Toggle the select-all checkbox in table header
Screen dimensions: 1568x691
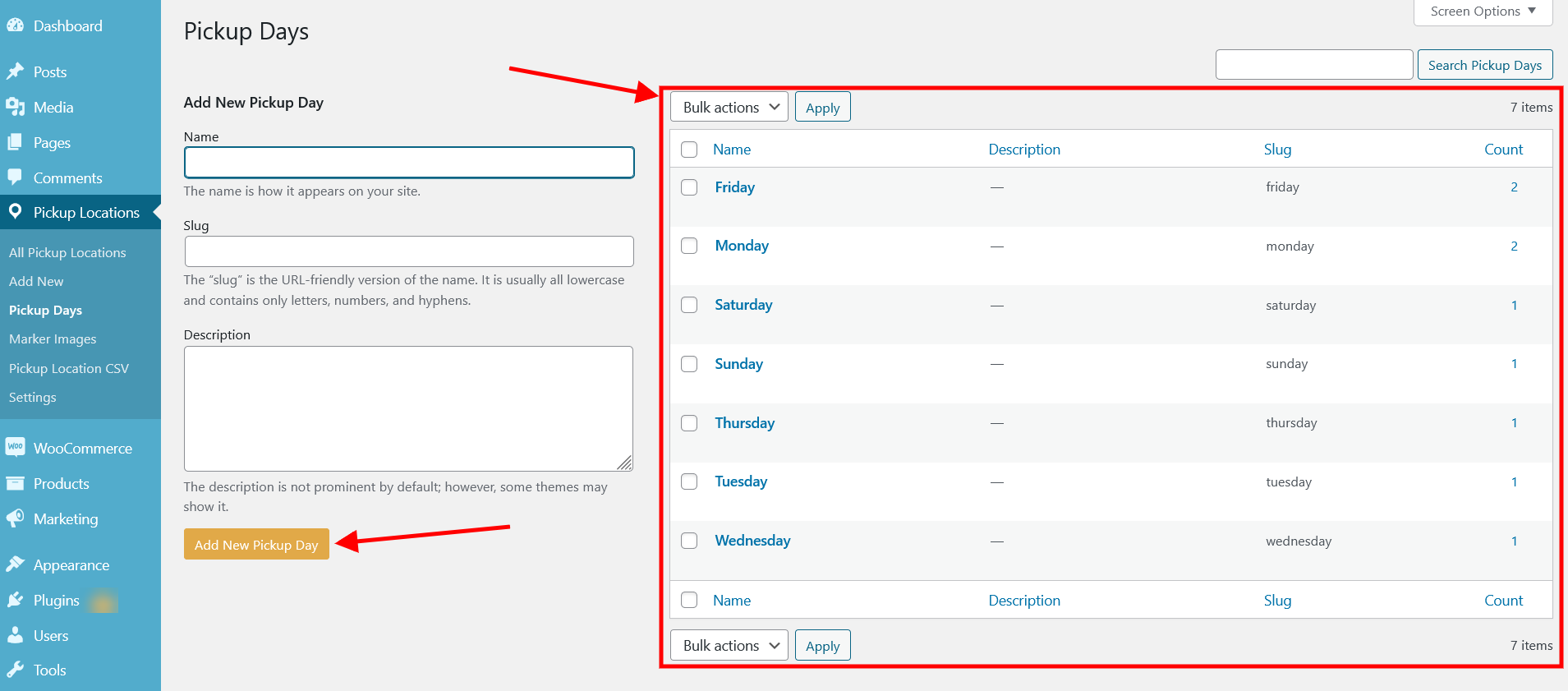[x=689, y=150]
